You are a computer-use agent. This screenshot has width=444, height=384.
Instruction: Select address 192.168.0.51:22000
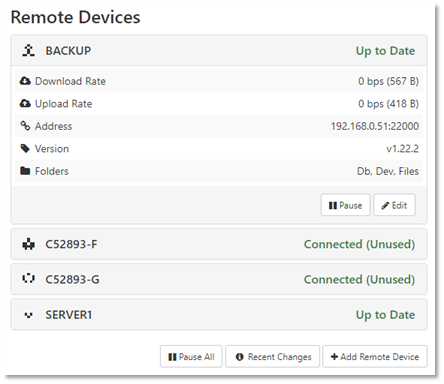[375, 126]
